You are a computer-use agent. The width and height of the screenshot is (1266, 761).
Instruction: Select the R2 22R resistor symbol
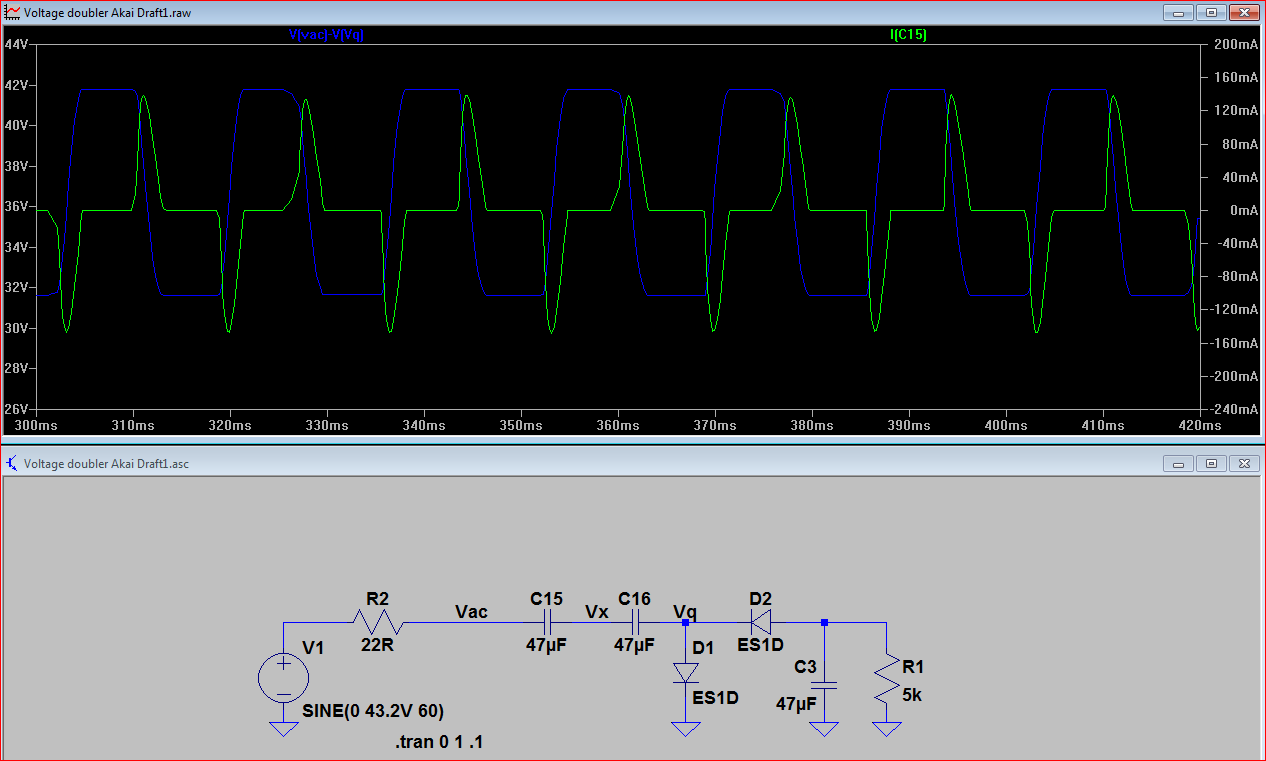[x=379, y=623]
